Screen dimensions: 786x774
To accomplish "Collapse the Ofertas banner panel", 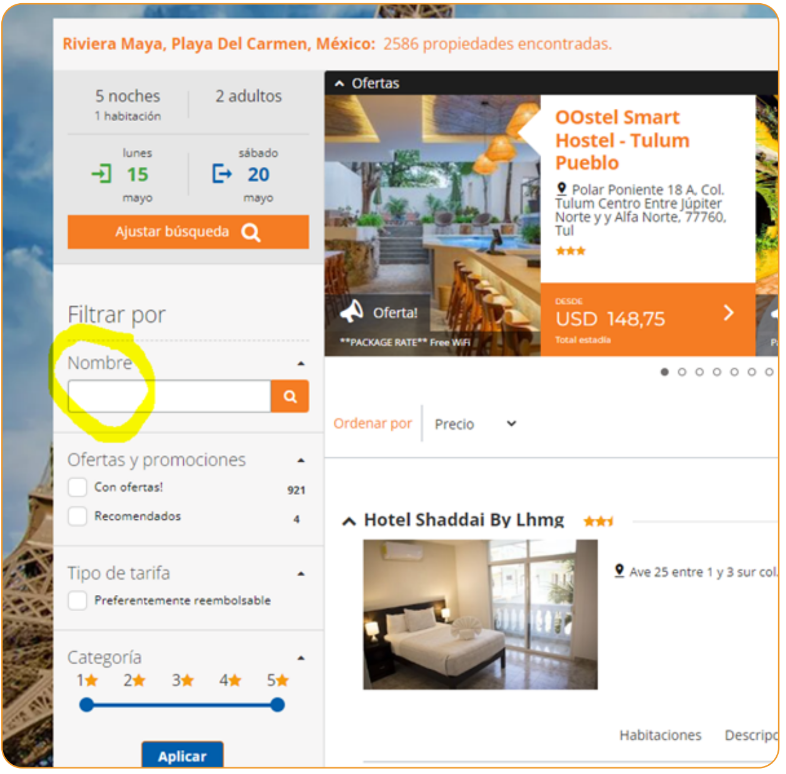I will tap(339, 84).
